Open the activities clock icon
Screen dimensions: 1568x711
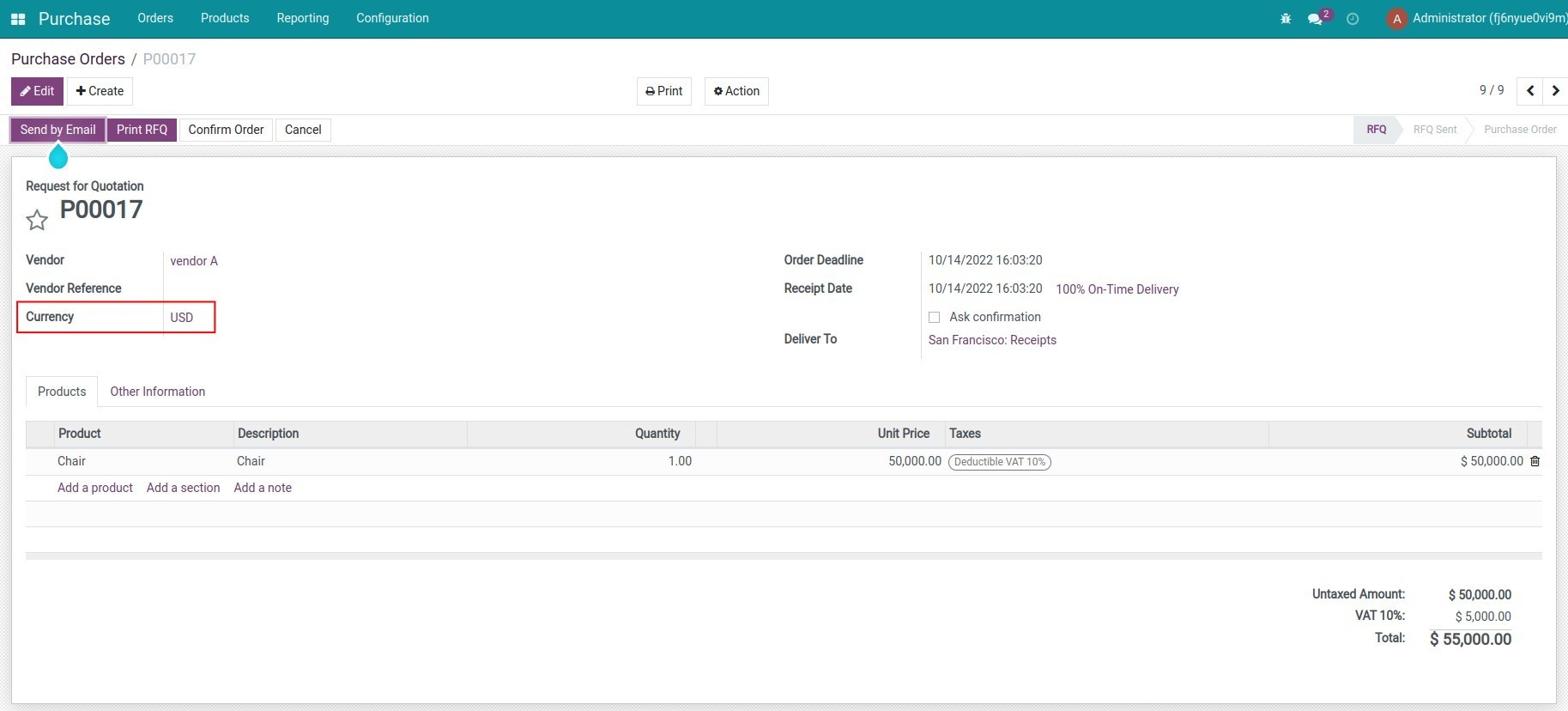[1353, 19]
